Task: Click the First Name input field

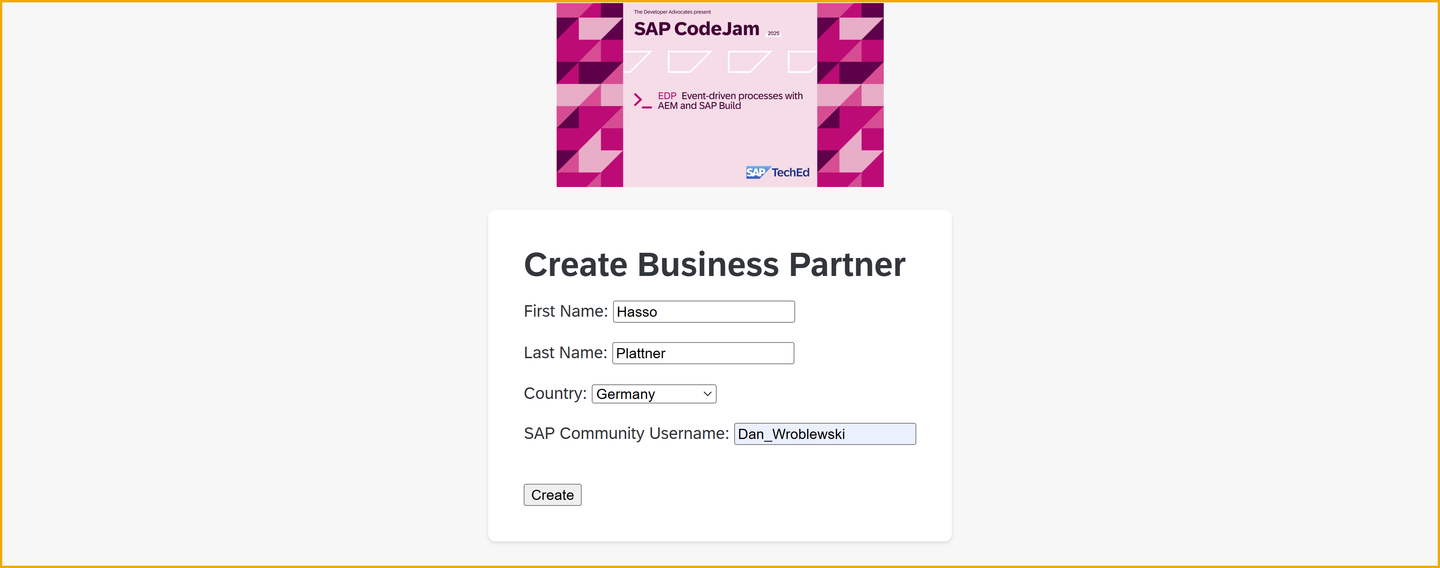Action: coord(704,312)
